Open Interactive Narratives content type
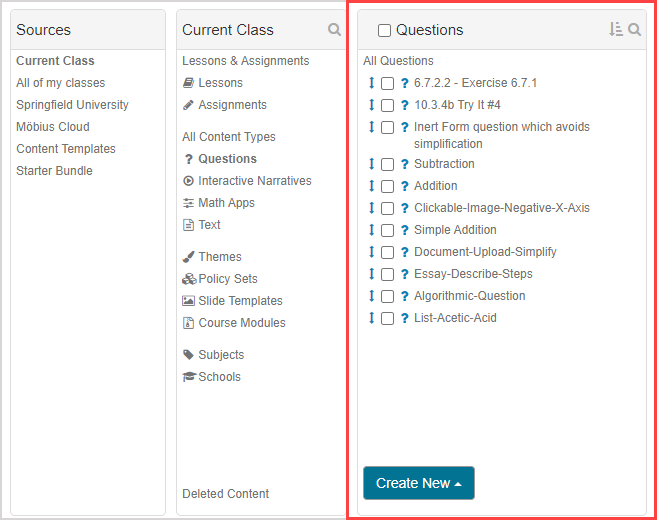This screenshot has width=657, height=520. pos(254,181)
